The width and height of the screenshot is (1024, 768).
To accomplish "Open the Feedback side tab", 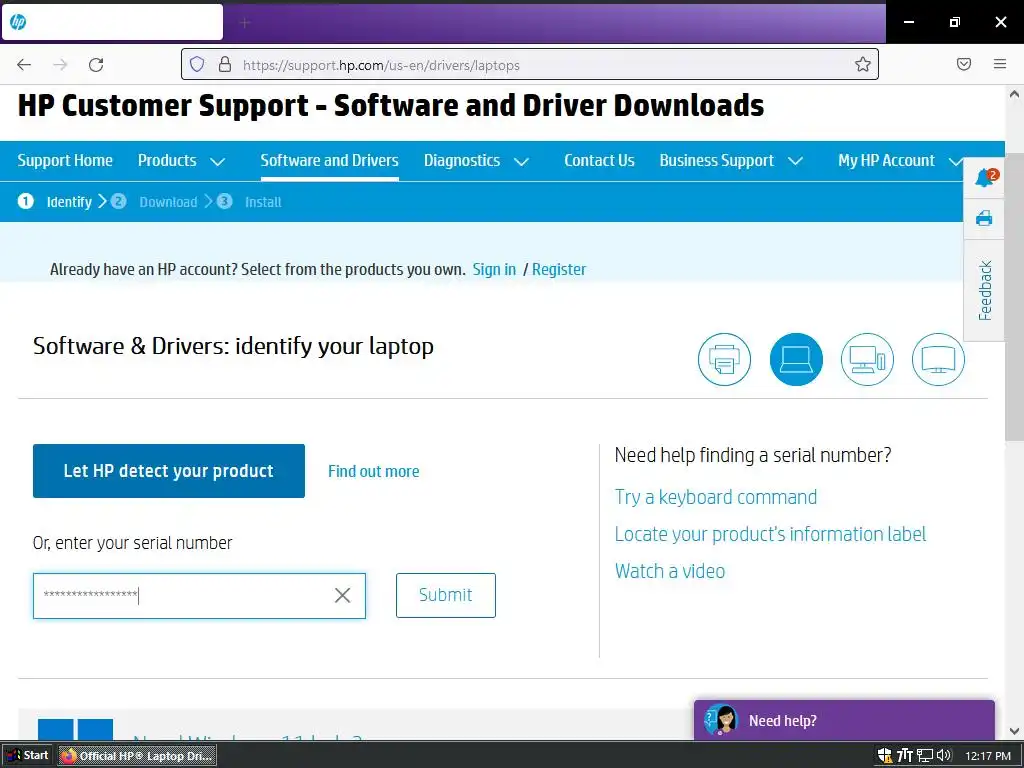I will pos(985,291).
